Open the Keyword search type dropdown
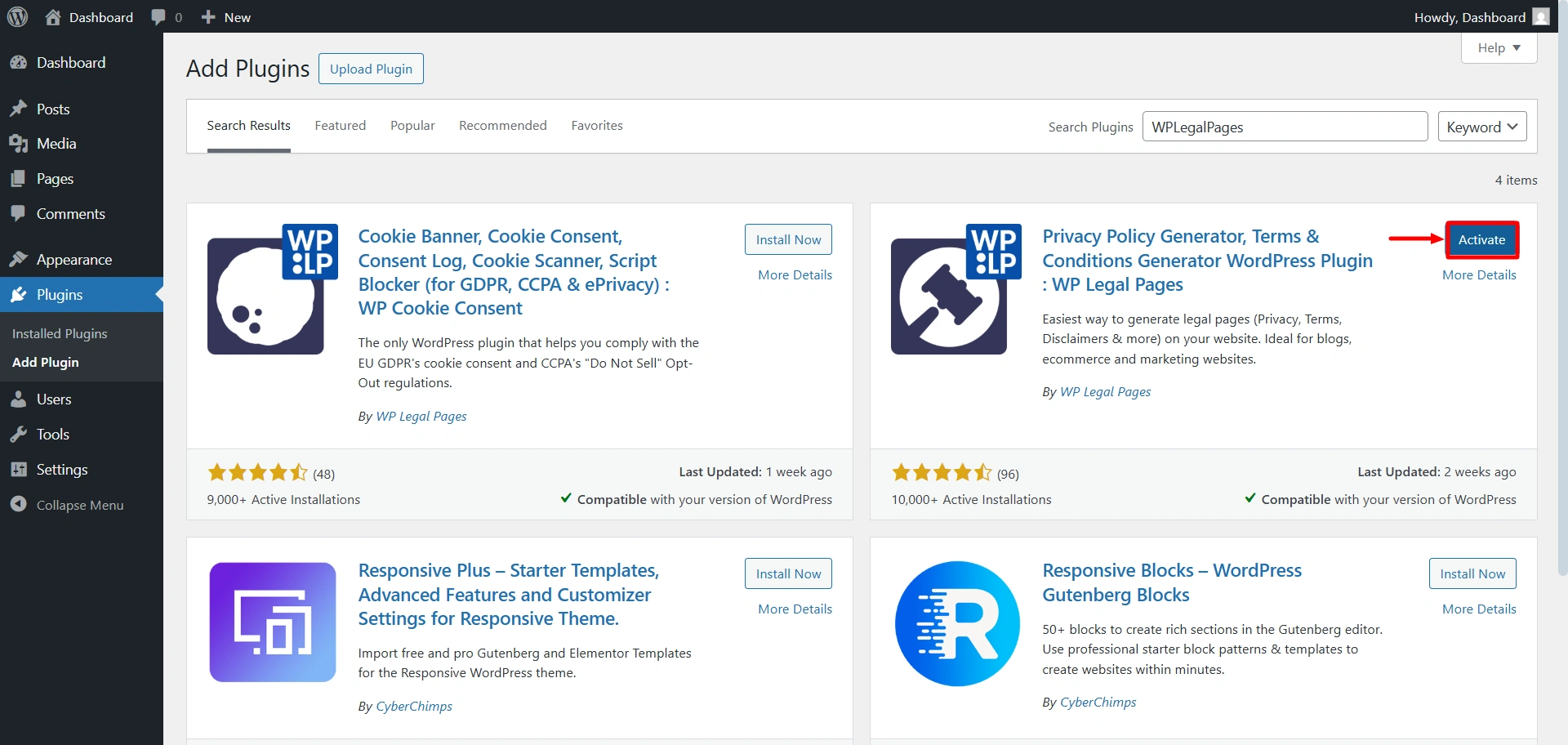This screenshot has width=1568, height=745. (x=1481, y=127)
